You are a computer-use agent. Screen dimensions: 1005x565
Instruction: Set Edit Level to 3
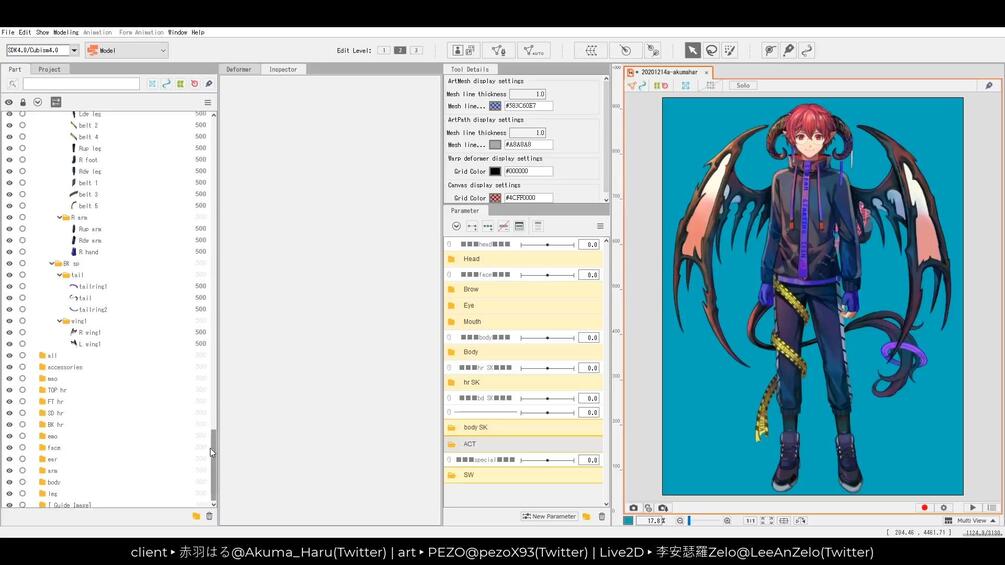[x=416, y=50]
